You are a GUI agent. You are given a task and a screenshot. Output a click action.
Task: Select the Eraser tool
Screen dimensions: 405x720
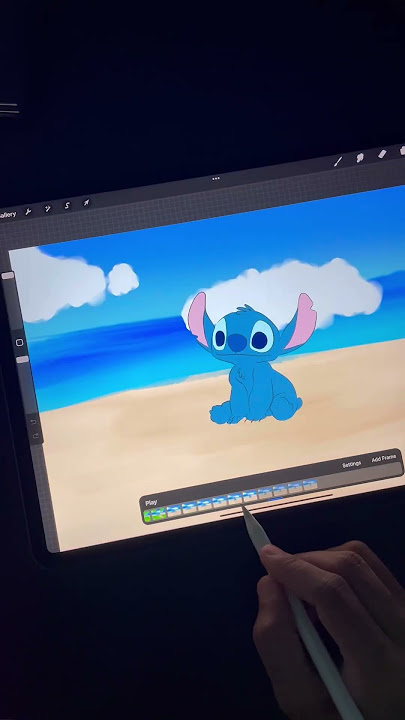pos(382,154)
